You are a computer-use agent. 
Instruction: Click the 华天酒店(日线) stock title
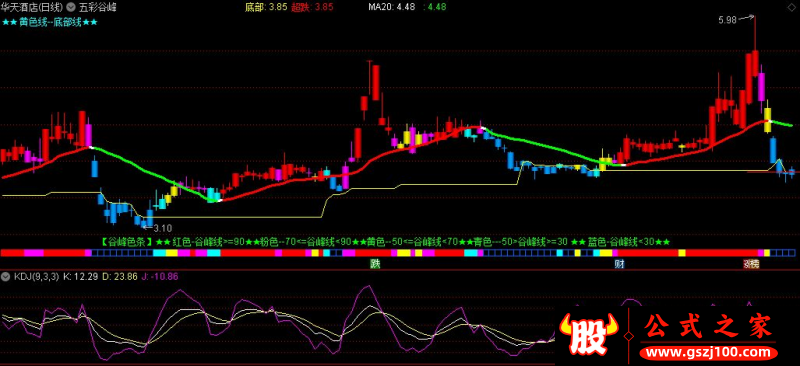click(33, 8)
